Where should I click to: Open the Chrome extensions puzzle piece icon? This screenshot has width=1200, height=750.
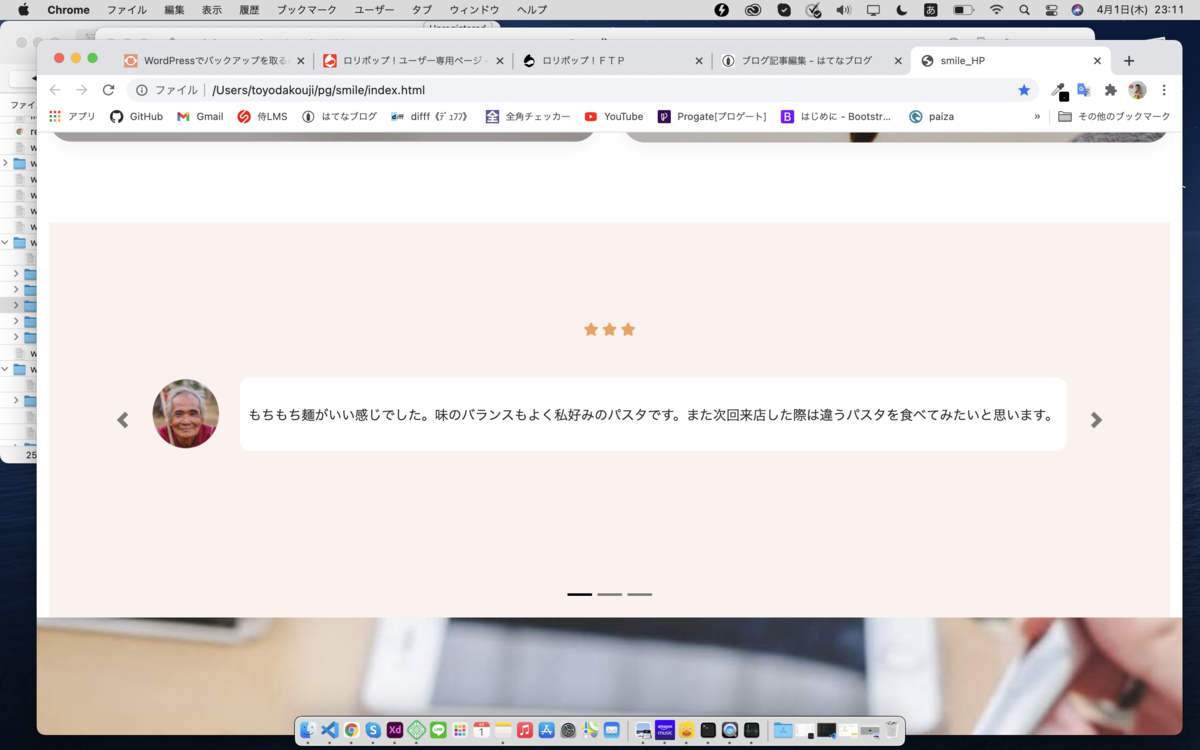[x=1110, y=92]
